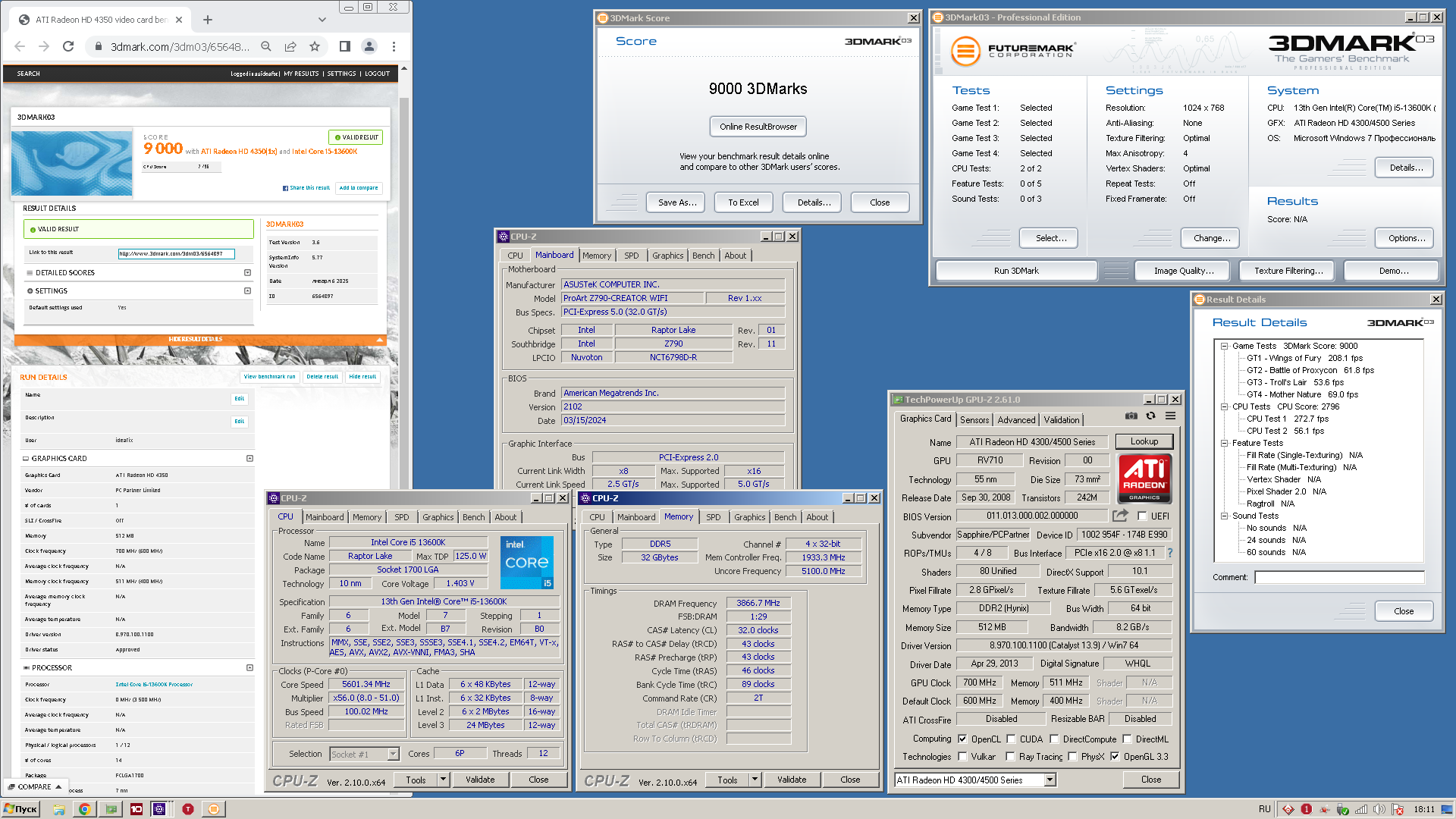
Task: Open the Chrome three-dot menu
Action: pyautogui.click(x=394, y=46)
